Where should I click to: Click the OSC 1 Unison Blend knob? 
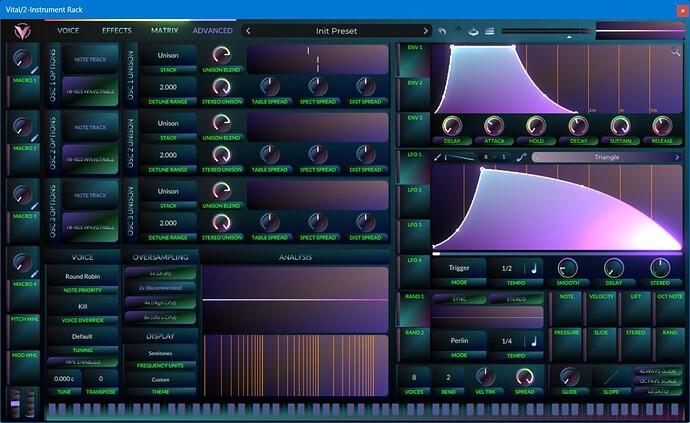tap(221, 55)
